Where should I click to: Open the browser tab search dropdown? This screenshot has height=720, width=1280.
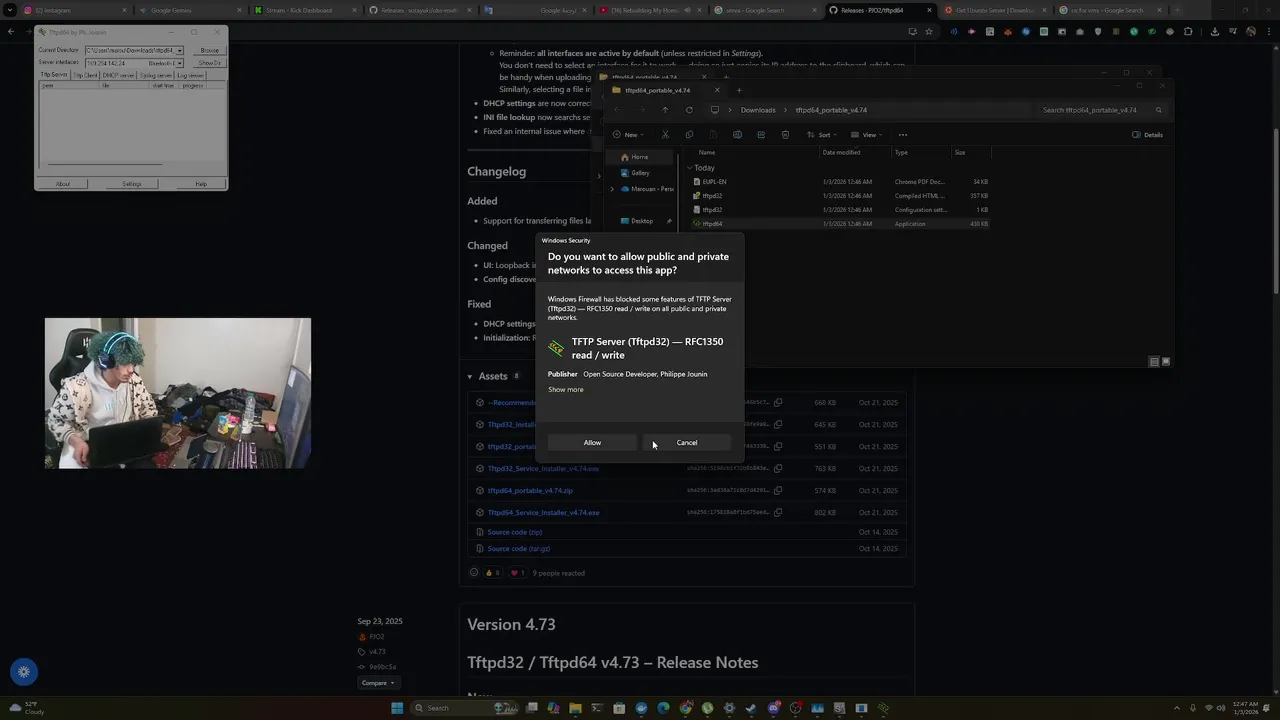click(11, 10)
